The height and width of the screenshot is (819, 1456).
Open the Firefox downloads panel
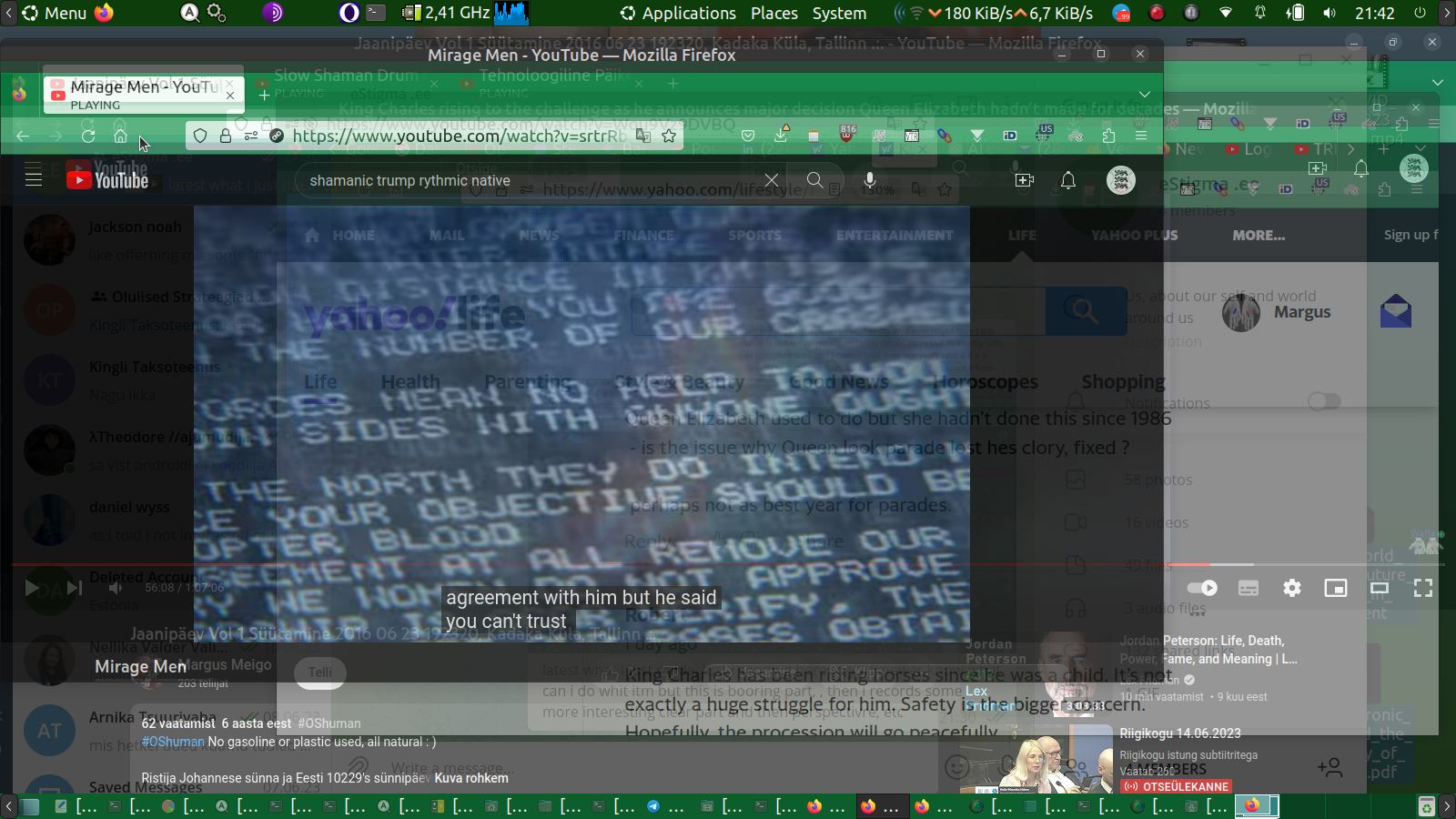pos(781,136)
